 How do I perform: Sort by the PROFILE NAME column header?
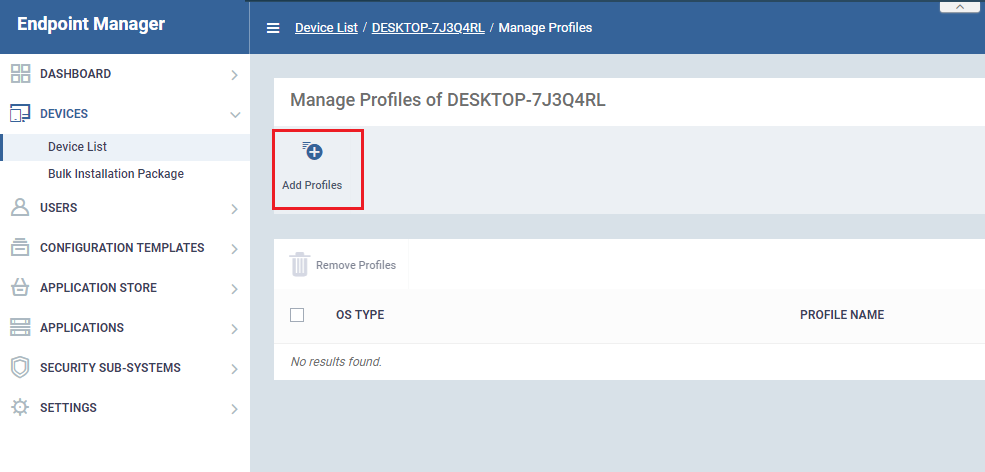point(842,315)
